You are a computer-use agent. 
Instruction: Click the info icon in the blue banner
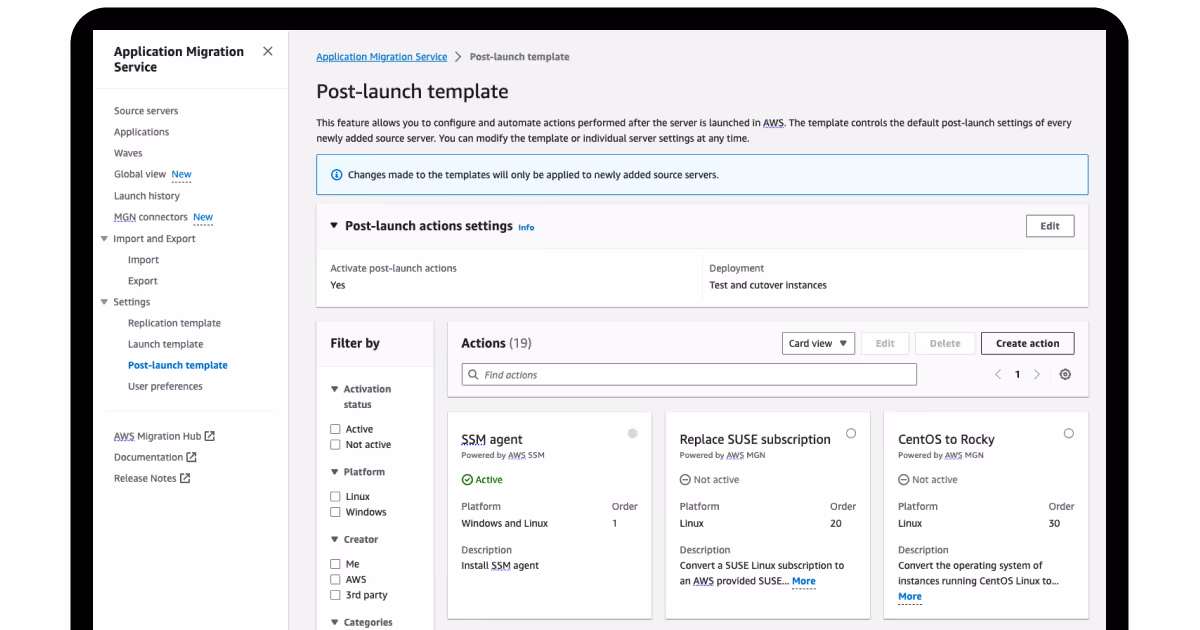(x=336, y=174)
